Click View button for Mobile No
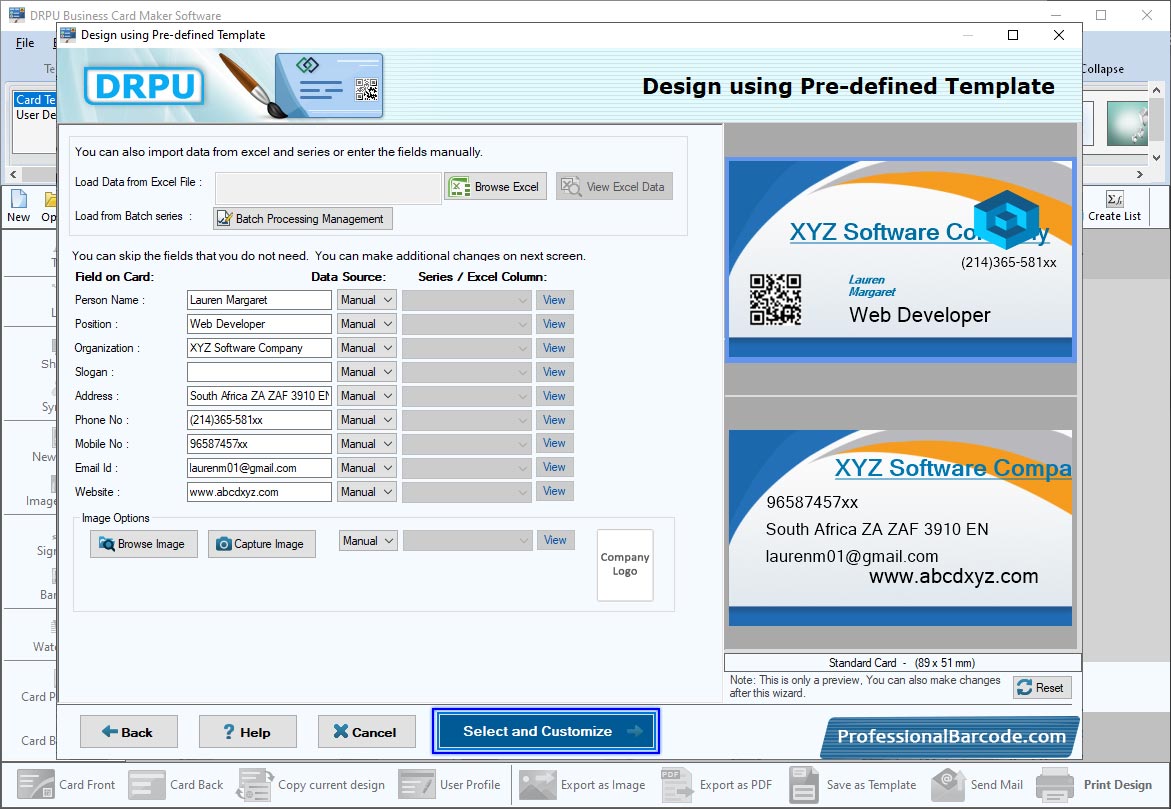 (x=554, y=443)
